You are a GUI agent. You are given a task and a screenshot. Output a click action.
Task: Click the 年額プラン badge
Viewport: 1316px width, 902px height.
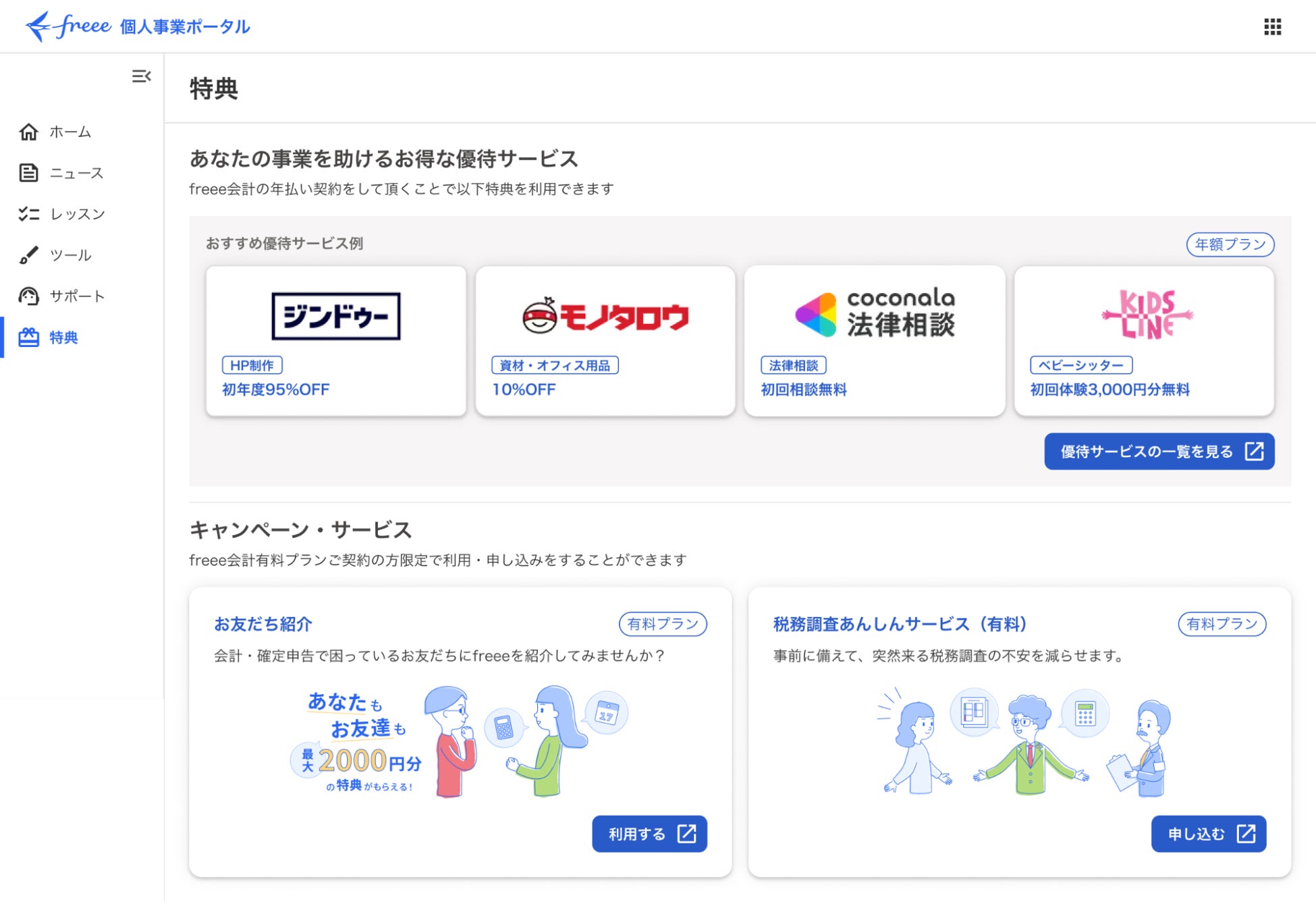(x=1230, y=244)
